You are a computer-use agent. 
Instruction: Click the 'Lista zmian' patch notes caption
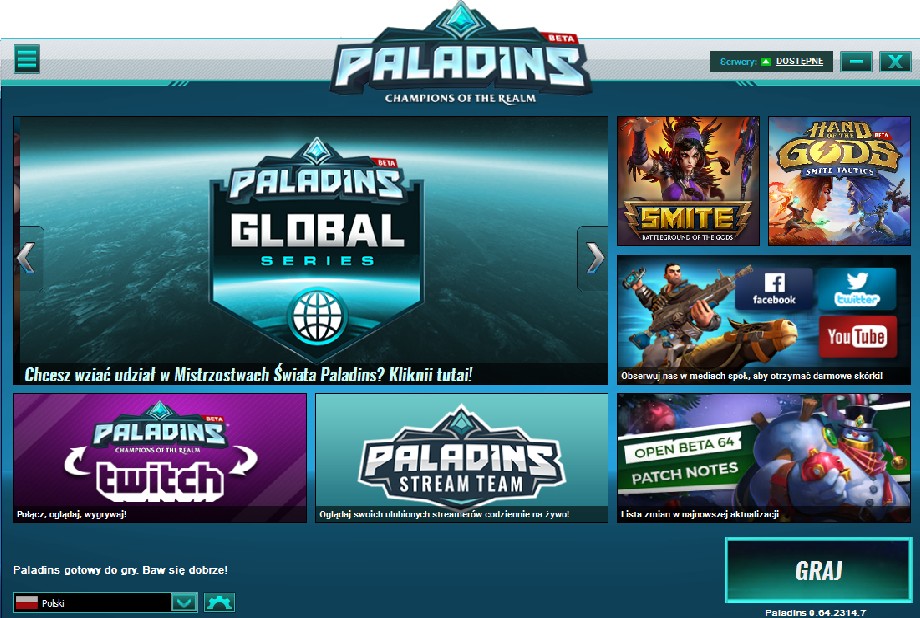tap(699, 514)
